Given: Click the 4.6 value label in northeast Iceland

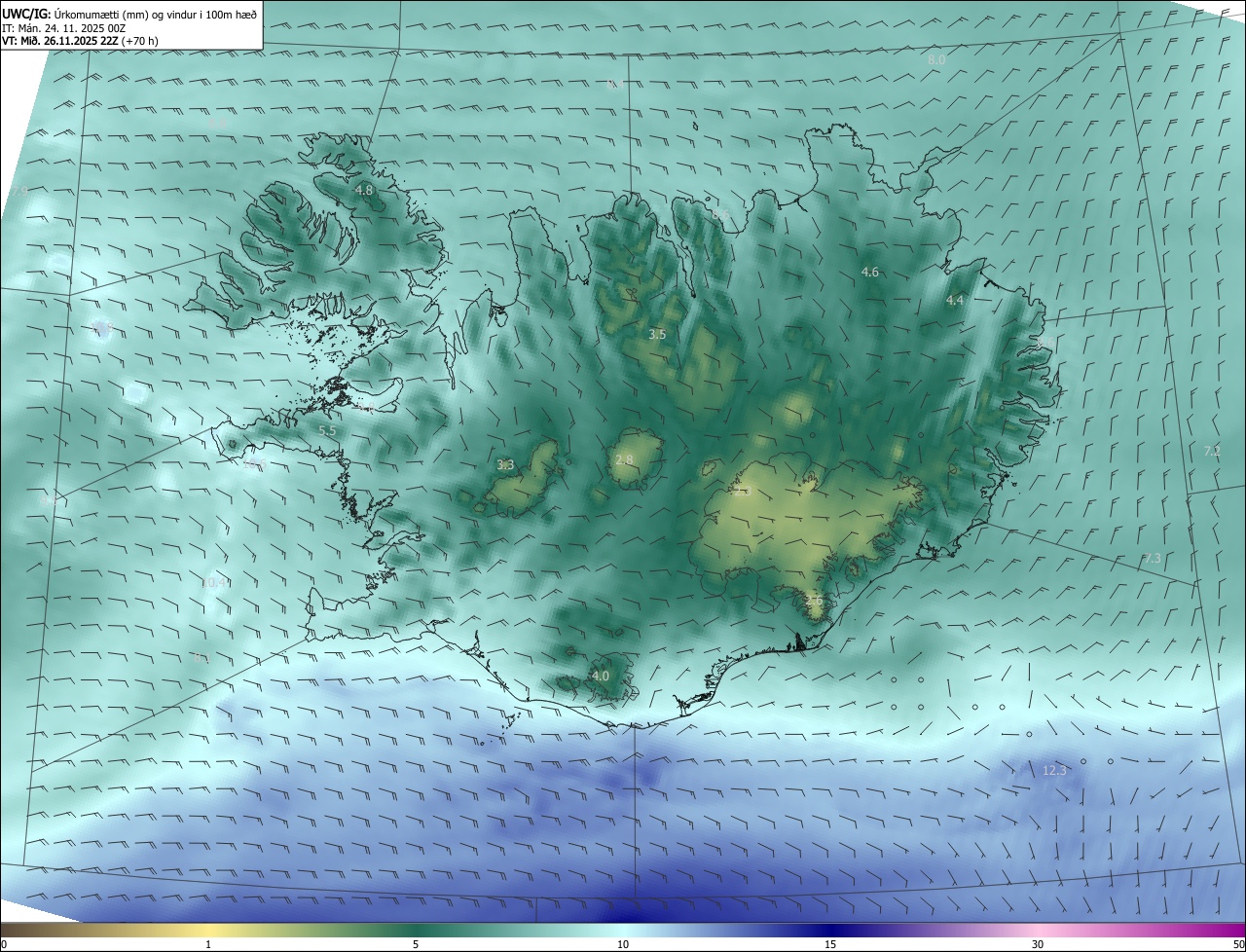Looking at the screenshot, I should pos(870,273).
